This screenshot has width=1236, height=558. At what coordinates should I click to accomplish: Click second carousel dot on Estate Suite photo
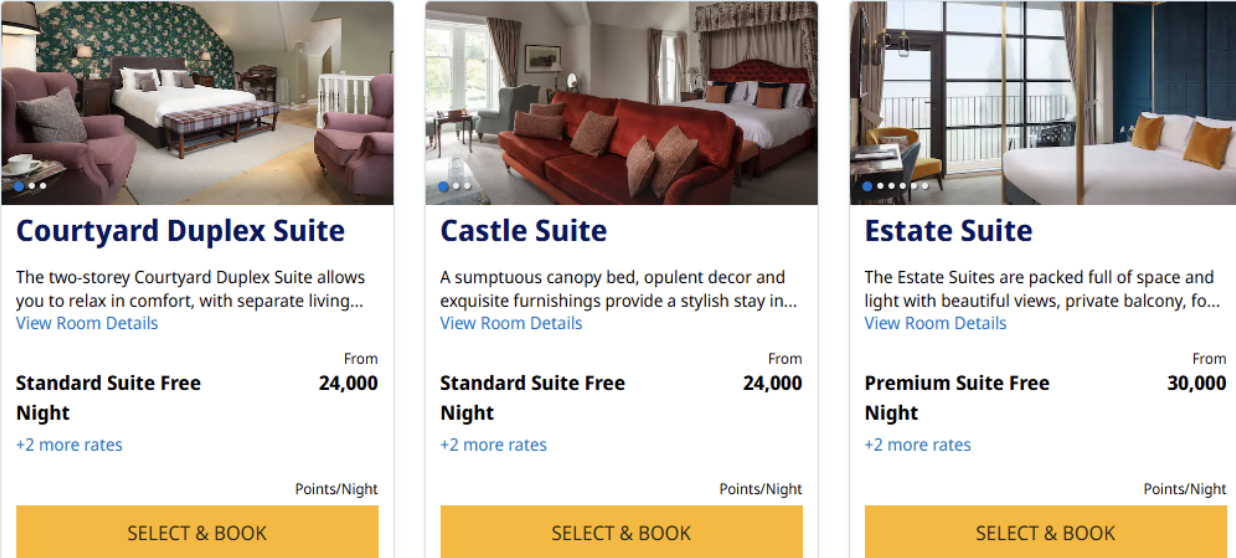(x=880, y=186)
